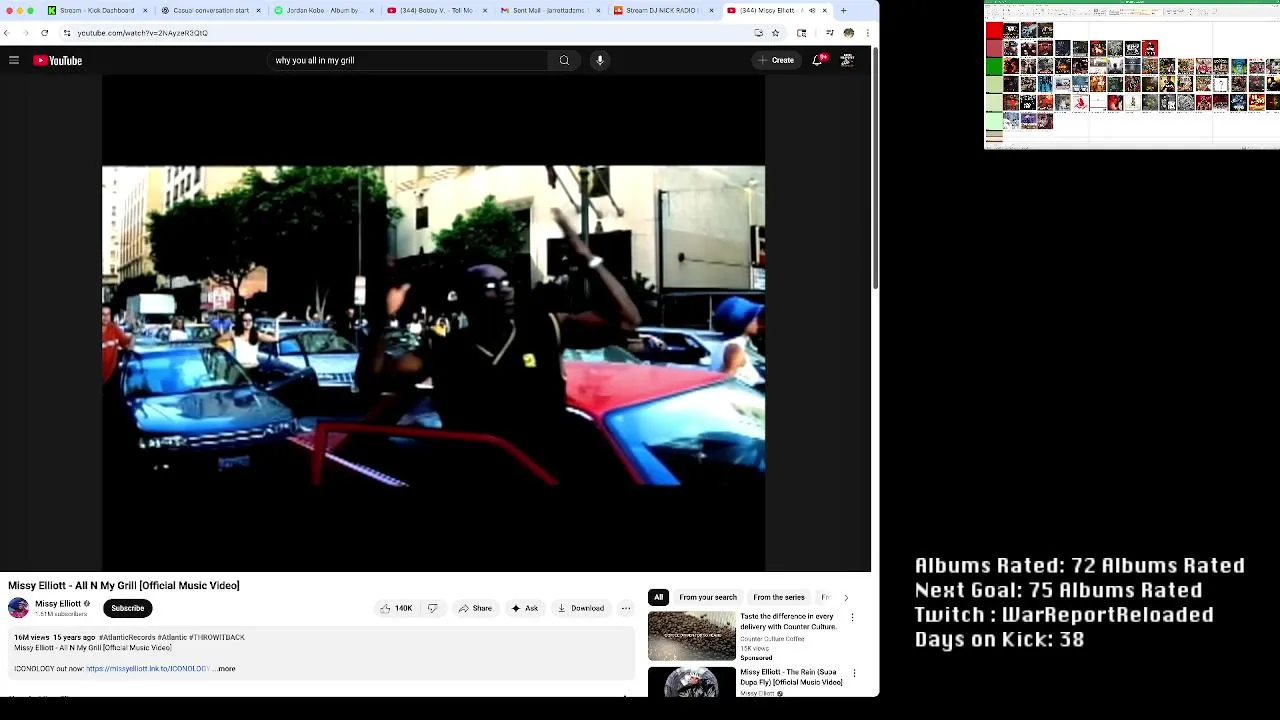Go forward in the browser
1280x720 pixels.
coord(25,33)
